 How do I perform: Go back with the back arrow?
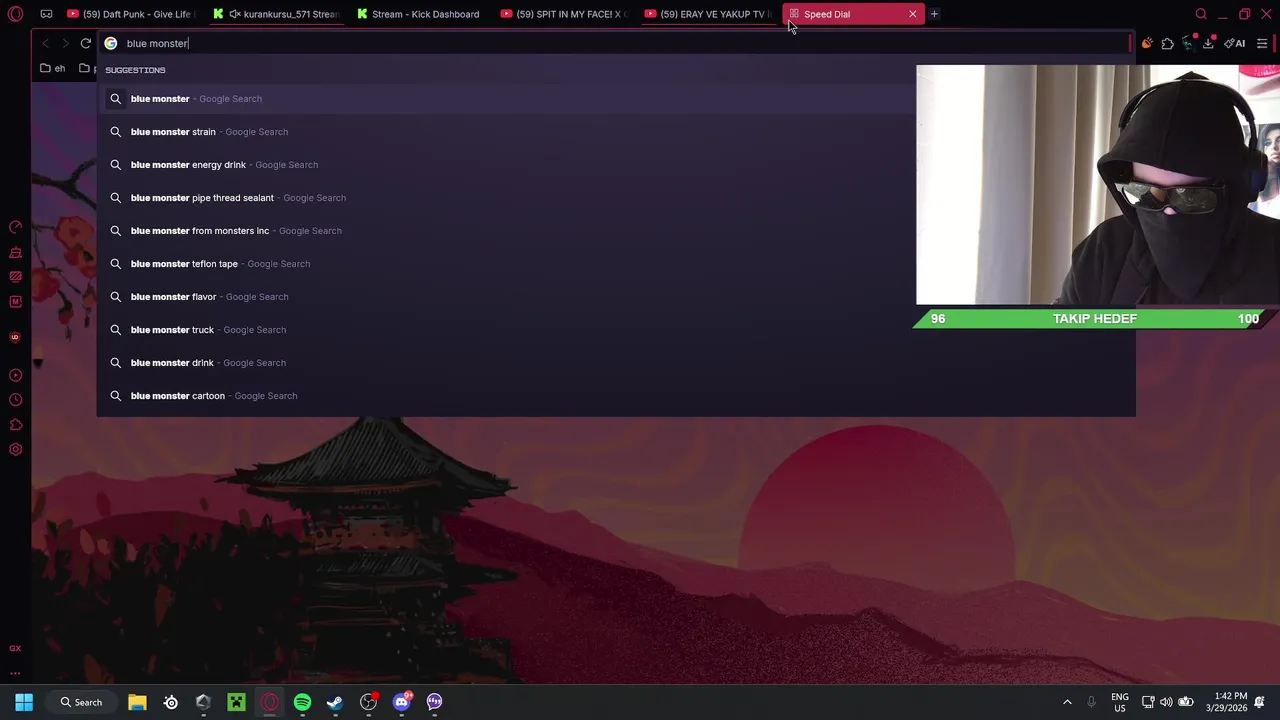45,43
